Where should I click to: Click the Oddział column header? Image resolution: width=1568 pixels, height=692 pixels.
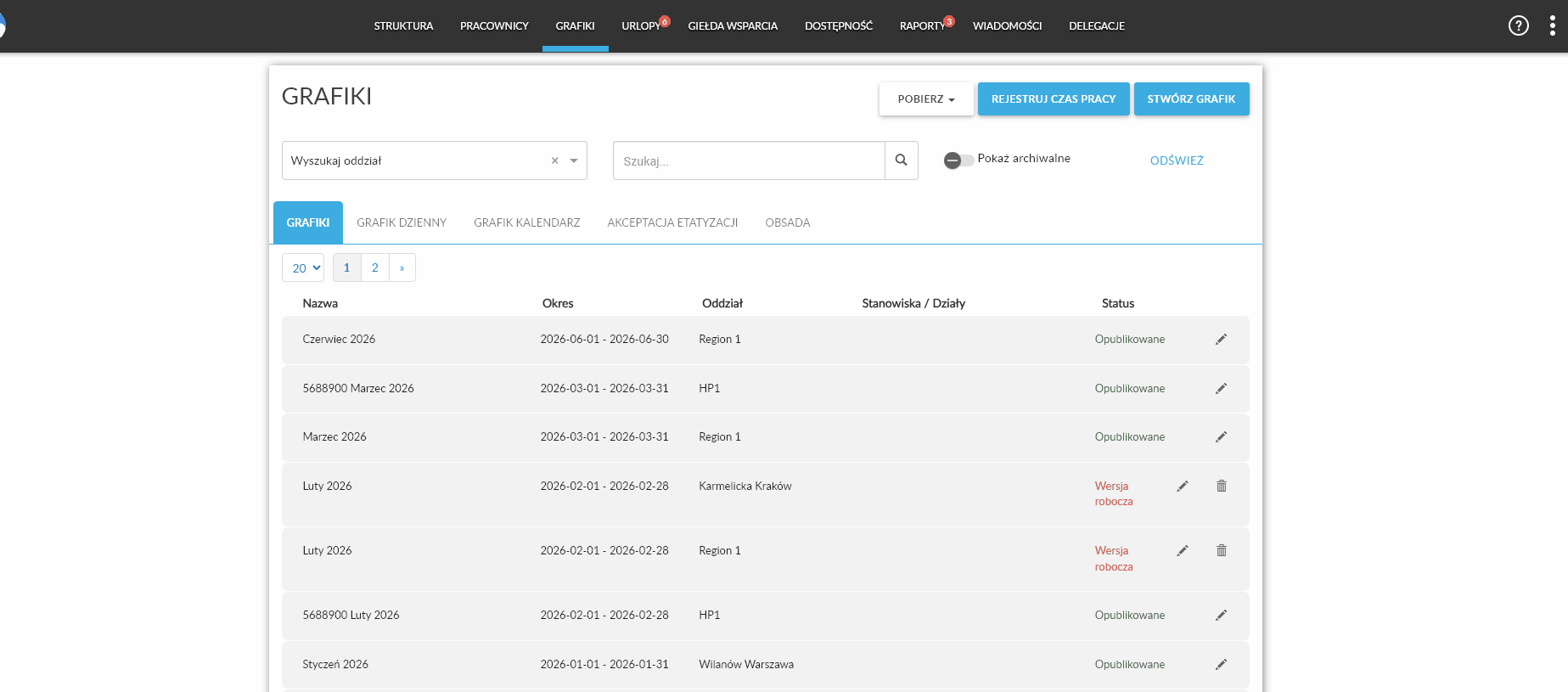722,303
